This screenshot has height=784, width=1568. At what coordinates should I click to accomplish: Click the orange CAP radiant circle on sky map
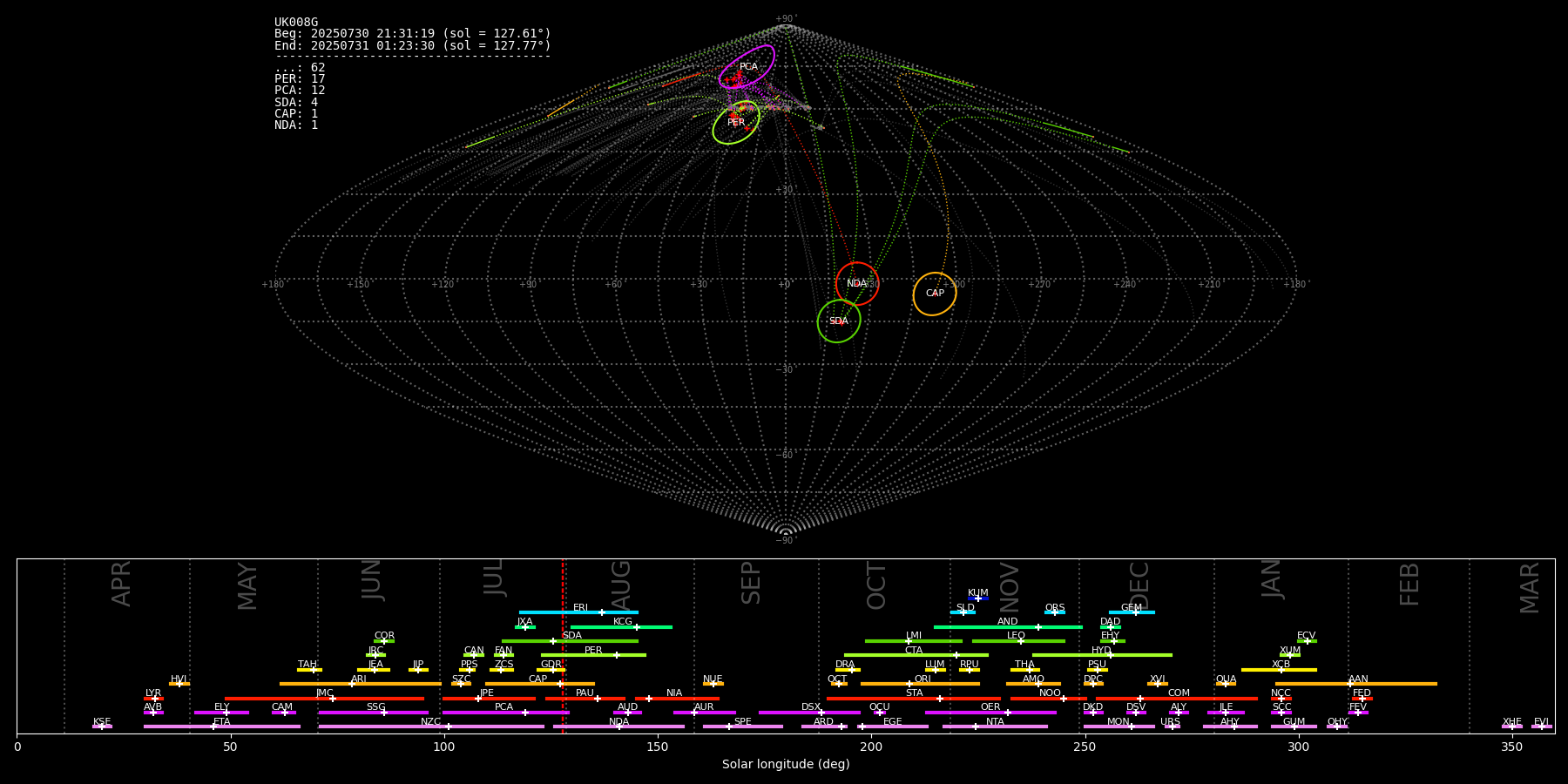pyautogui.click(x=935, y=294)
